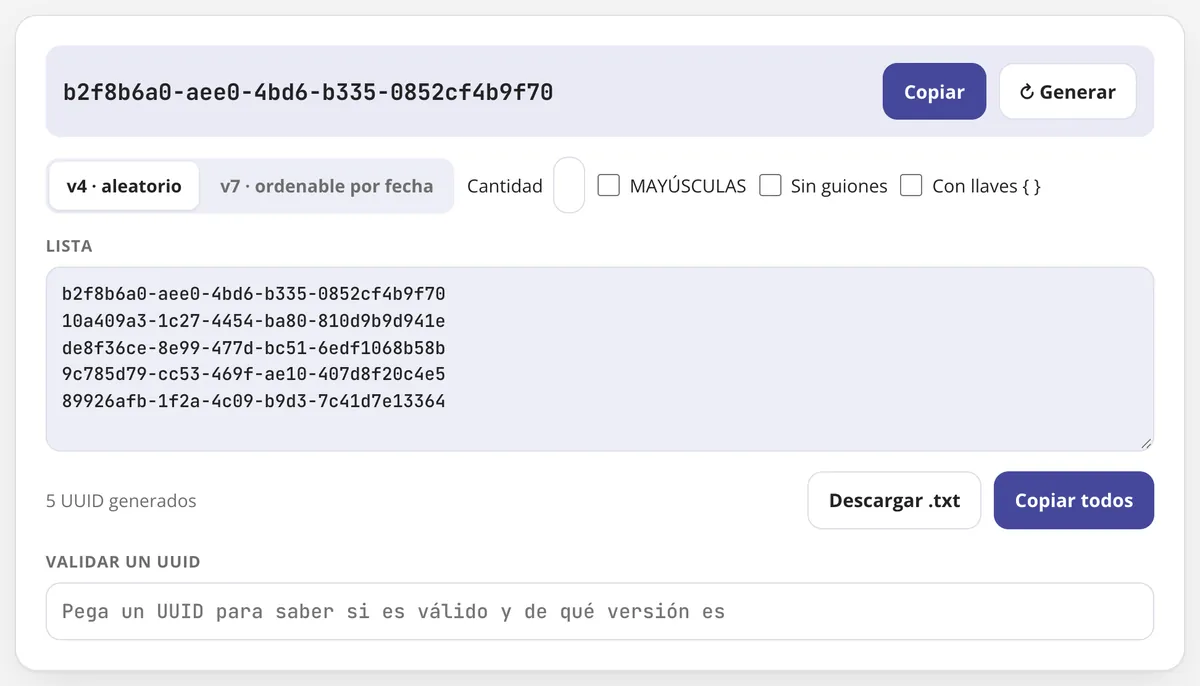The width and height of the screenshot is (1200, 686).
Task: Copy the generated UUID with Copiar
Action: click(x=934, y=92)
